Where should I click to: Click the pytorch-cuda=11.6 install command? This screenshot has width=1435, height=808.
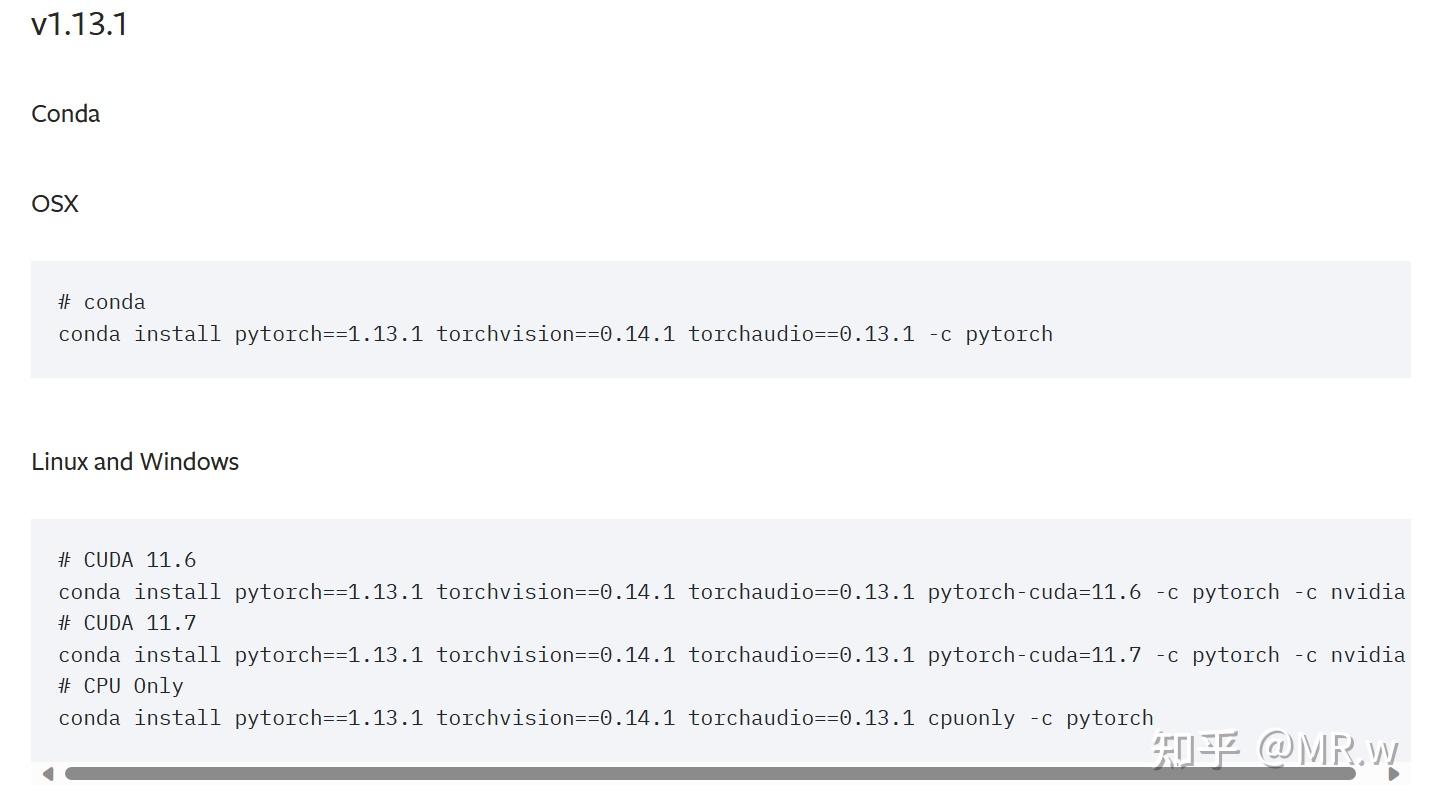point(731,592)
